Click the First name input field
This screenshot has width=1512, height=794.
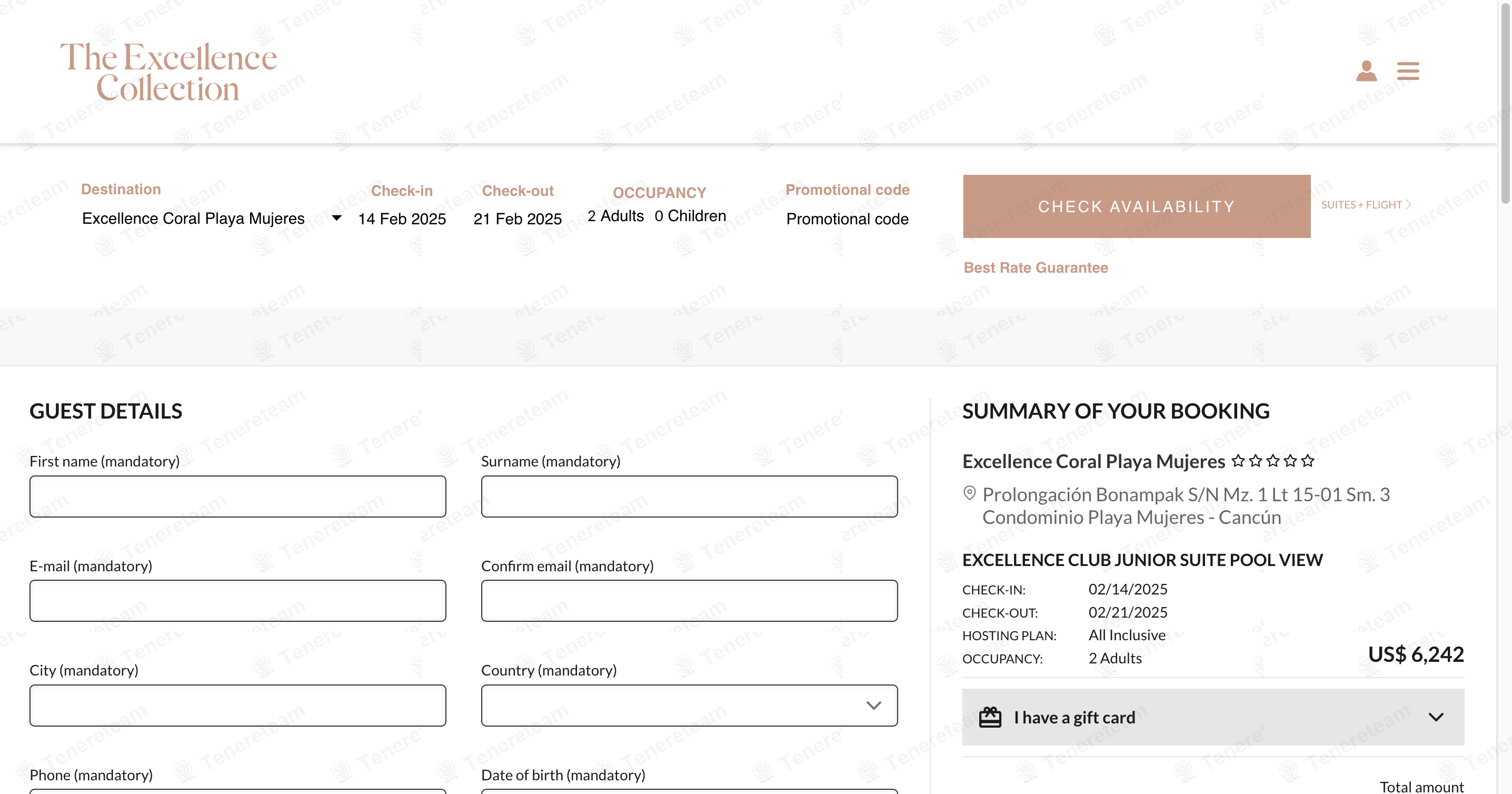[238, 497]
